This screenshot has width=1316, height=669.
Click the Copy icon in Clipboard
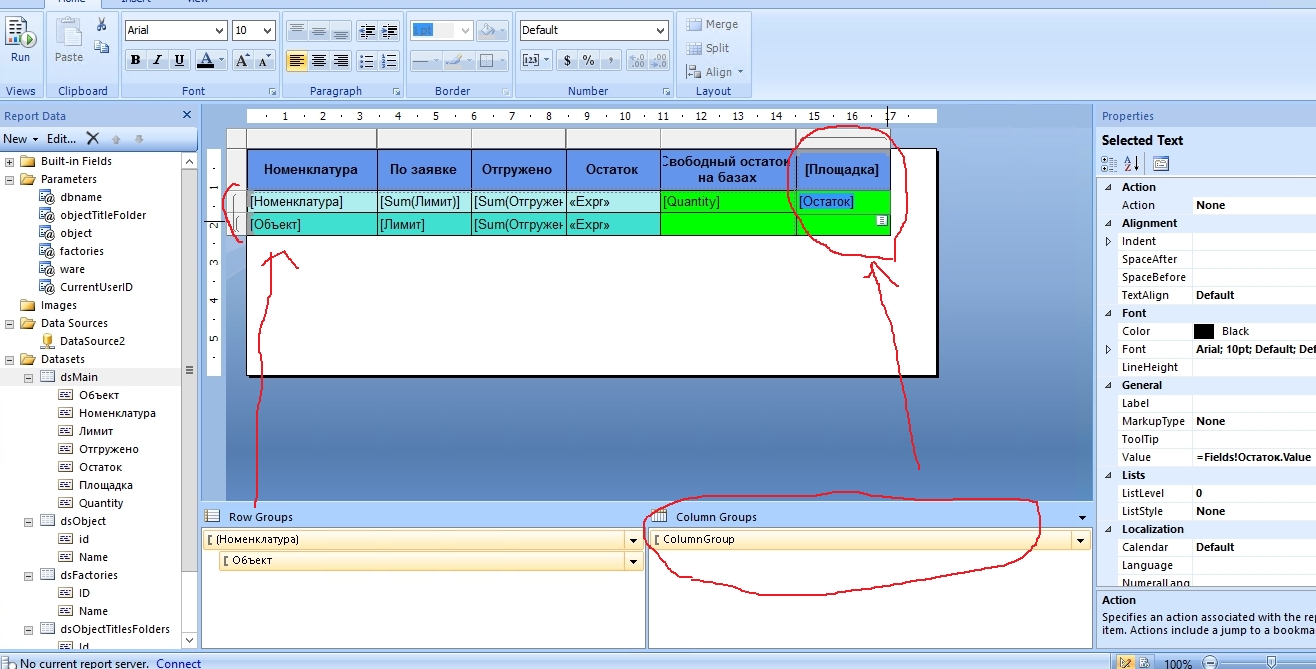[x=101, y=46]
